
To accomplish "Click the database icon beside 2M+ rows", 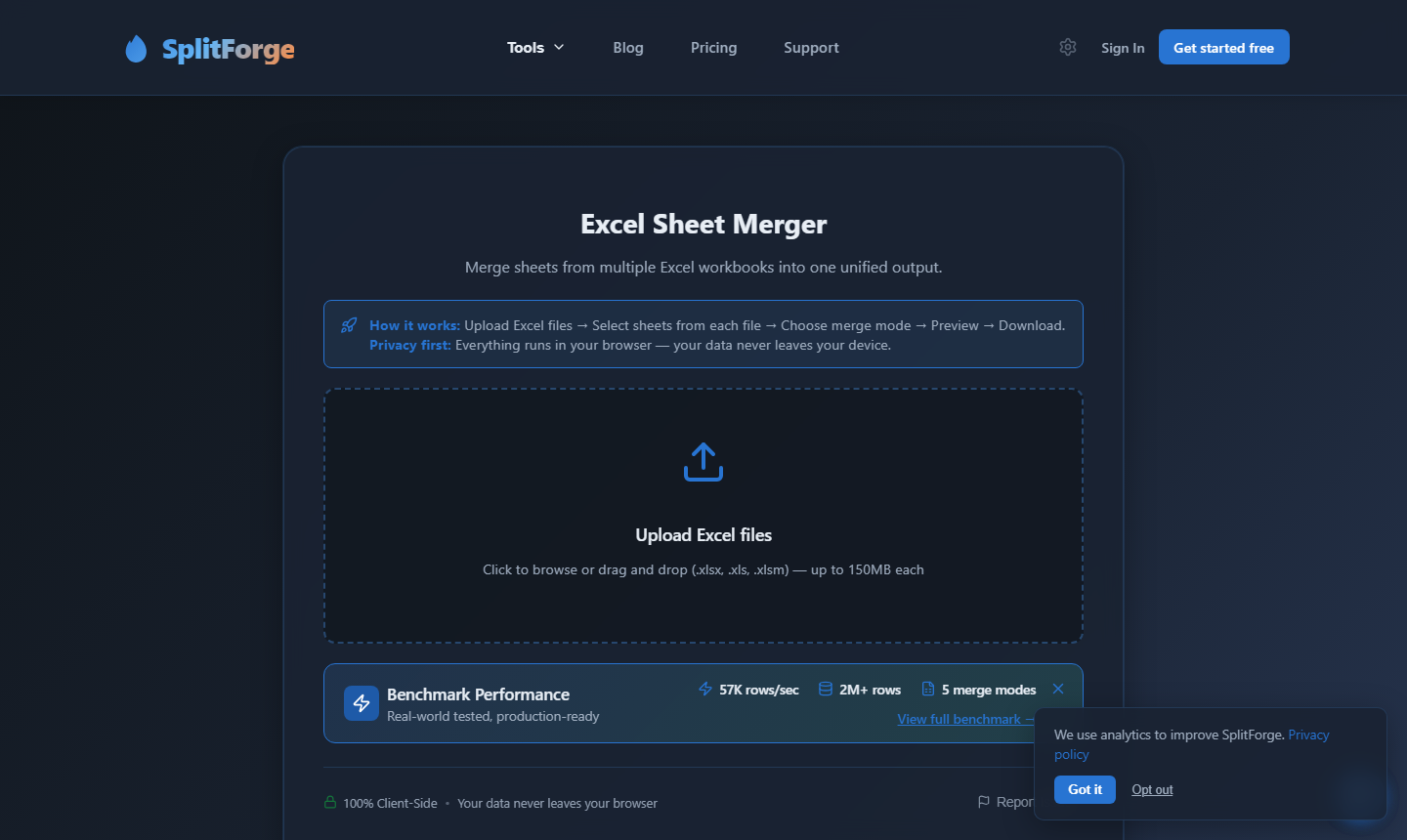I will coord(826,689).
